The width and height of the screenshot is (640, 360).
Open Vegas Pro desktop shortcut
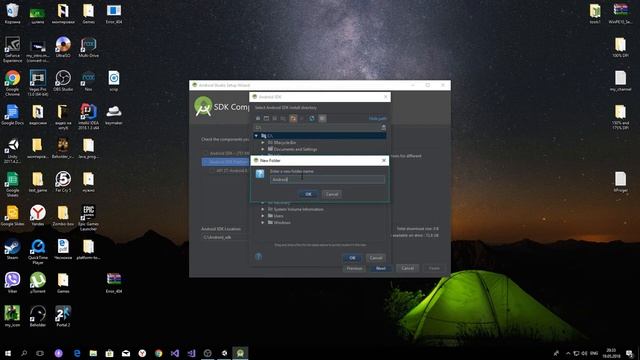(38, 83)
